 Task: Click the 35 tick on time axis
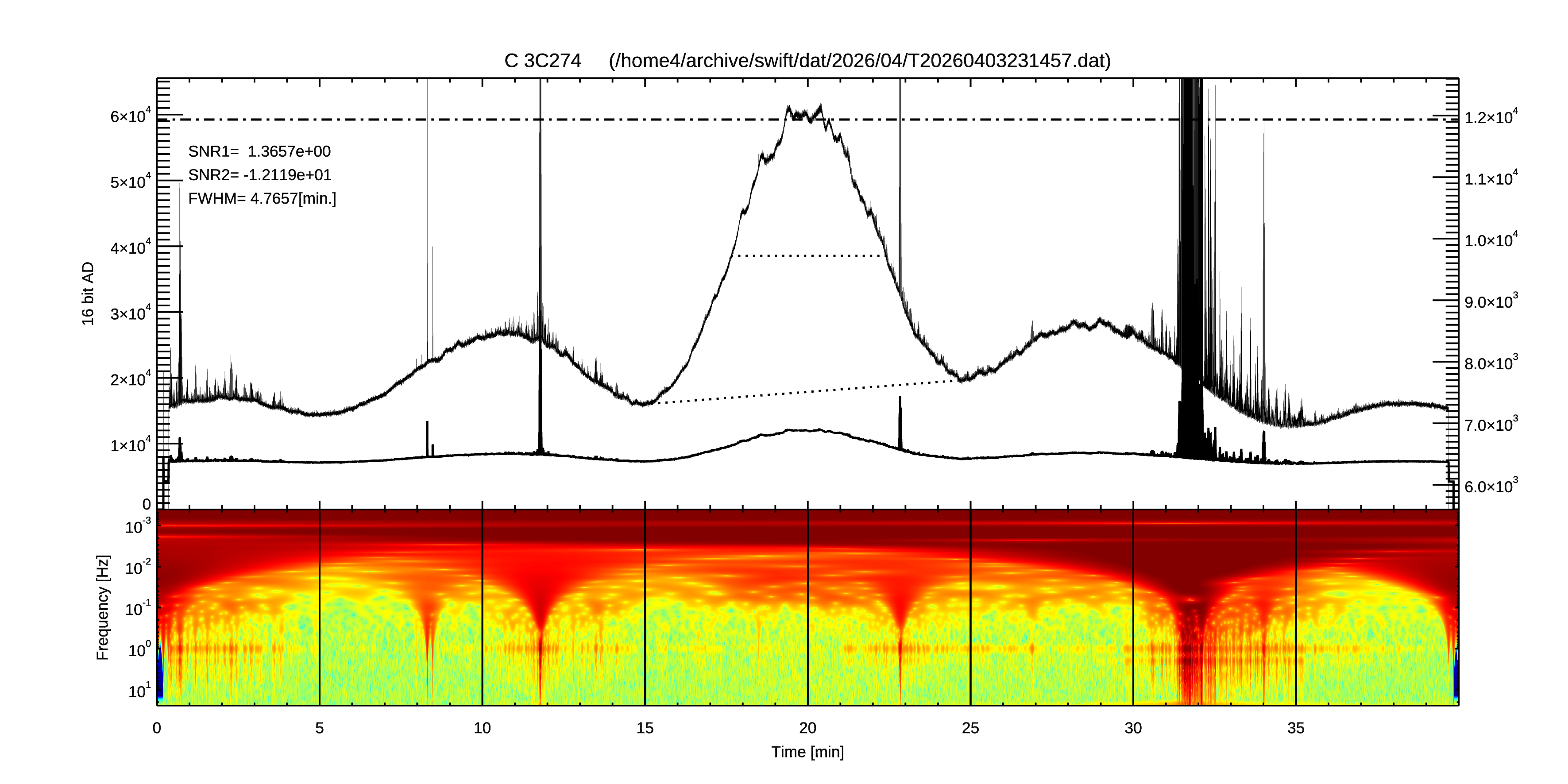click(x=1295, y=728)
